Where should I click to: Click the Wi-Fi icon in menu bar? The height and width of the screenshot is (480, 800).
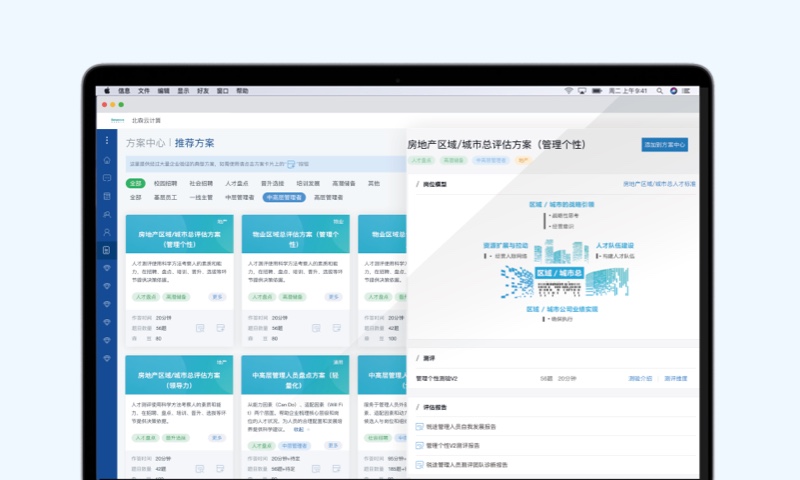568,90
